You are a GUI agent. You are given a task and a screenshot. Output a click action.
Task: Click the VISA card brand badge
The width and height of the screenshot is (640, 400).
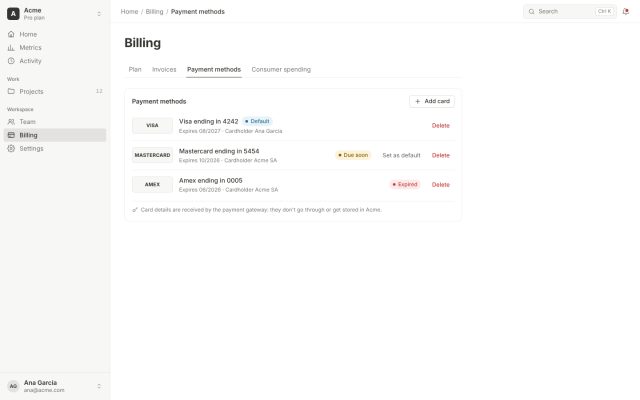coord(152,125)
